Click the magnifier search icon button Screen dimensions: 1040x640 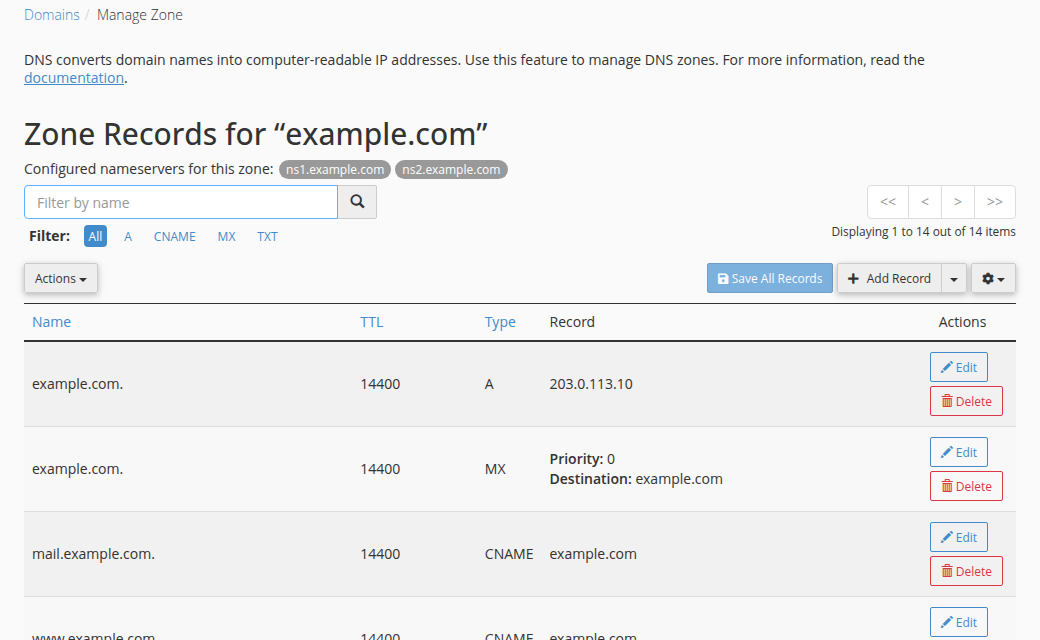357,202
